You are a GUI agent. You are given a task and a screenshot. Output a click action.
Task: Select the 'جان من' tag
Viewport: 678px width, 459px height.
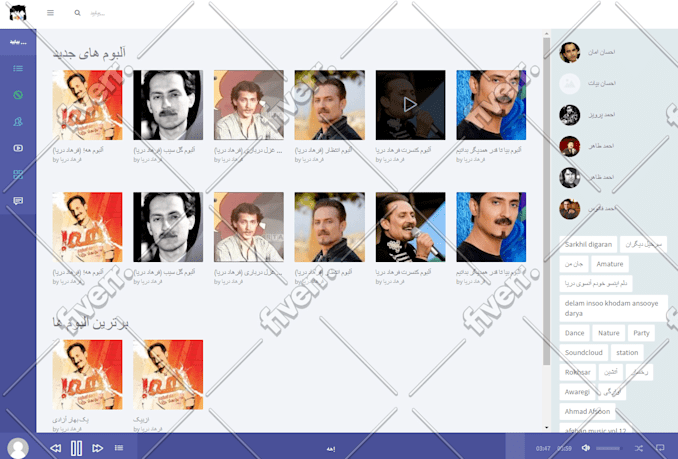574,264
